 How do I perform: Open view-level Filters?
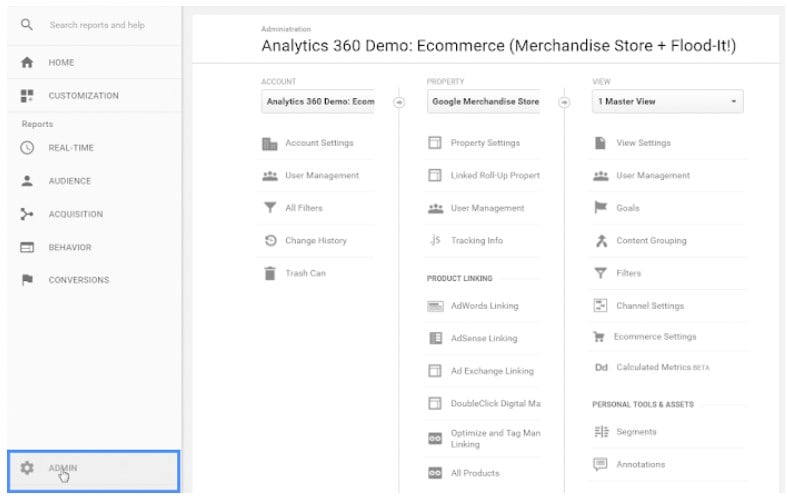tap(629, 273)
